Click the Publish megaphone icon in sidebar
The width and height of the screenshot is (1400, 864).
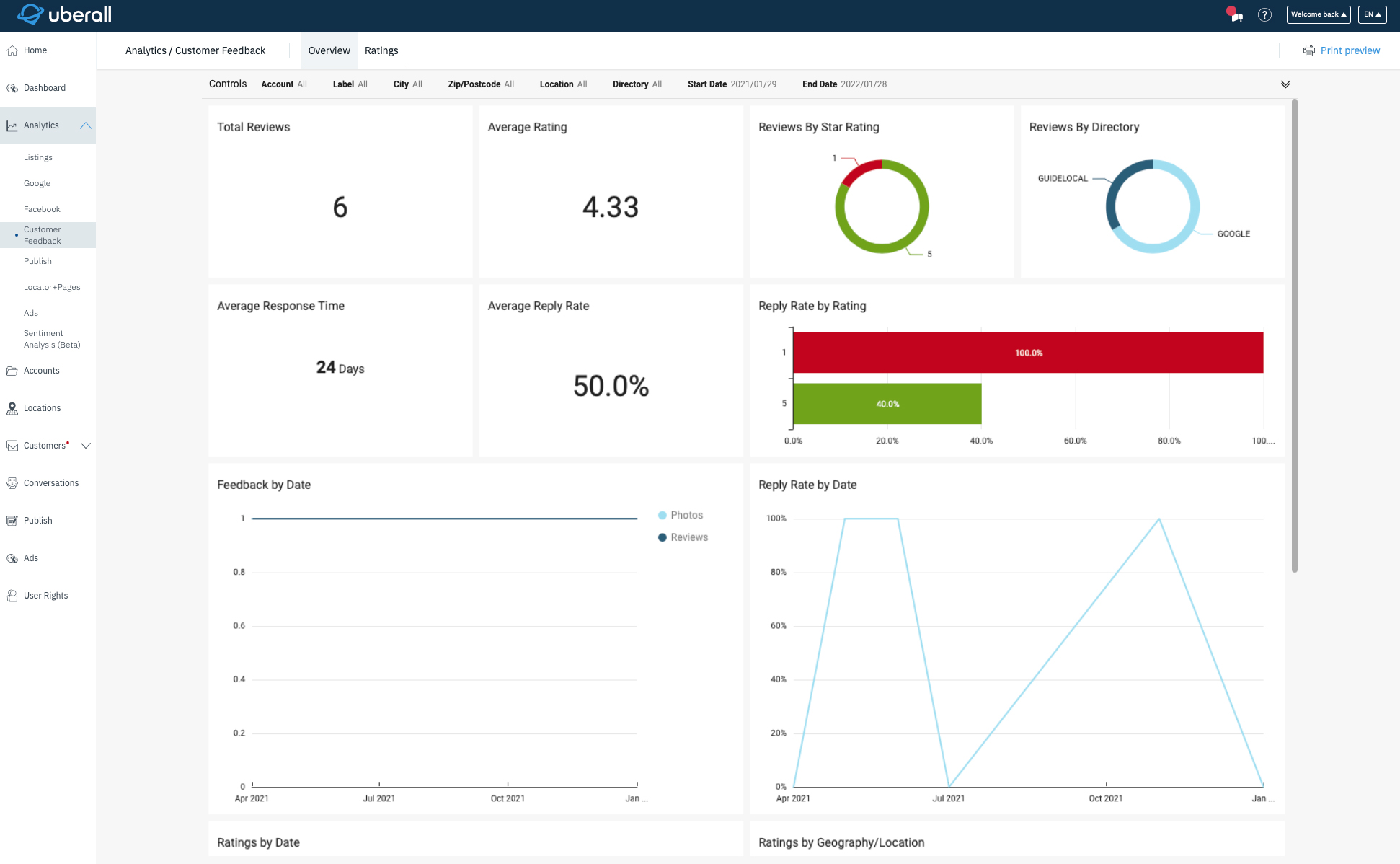point(12,520)
